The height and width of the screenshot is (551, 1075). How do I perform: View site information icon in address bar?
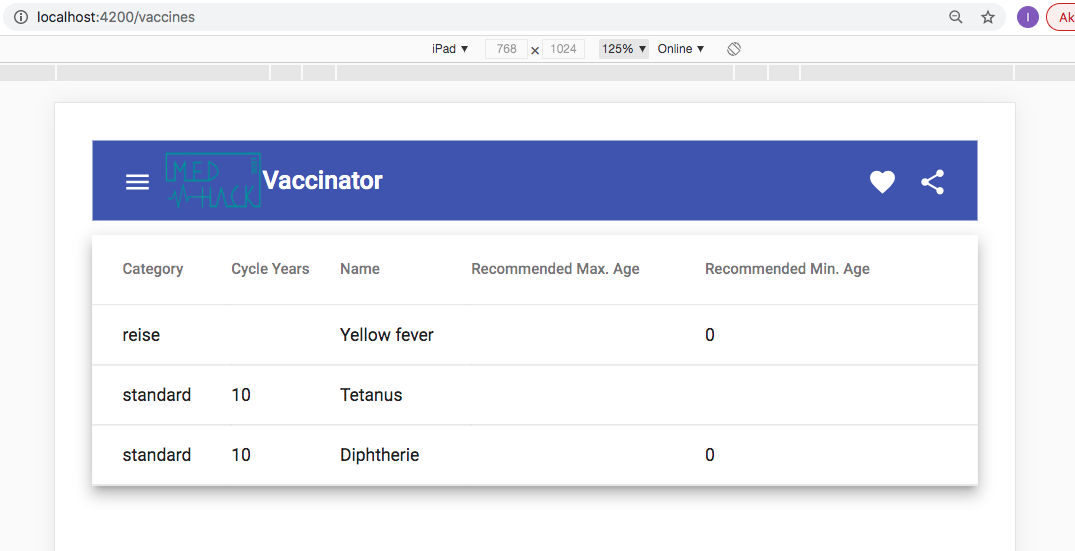(21, 17)
